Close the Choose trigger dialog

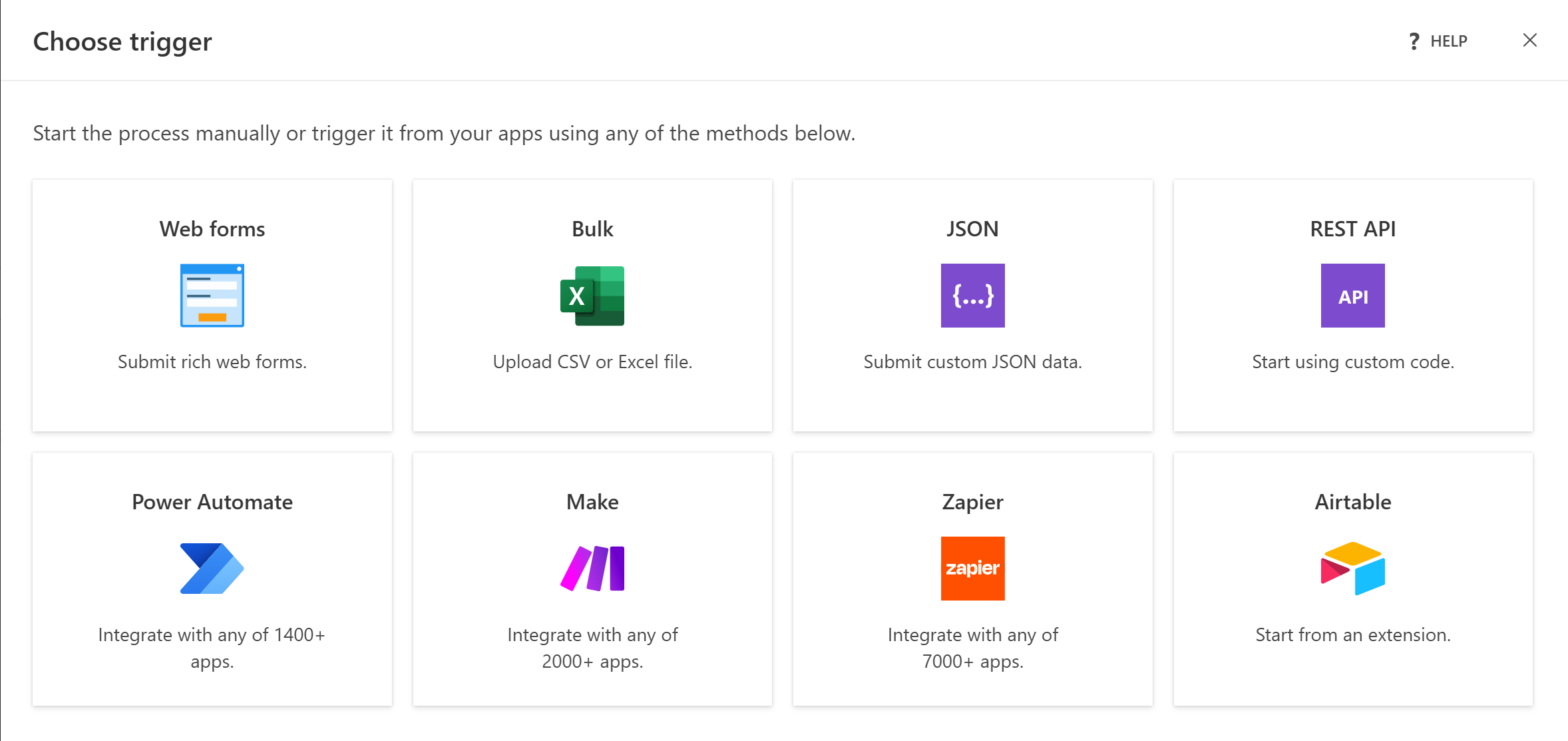pos(1529,41)
